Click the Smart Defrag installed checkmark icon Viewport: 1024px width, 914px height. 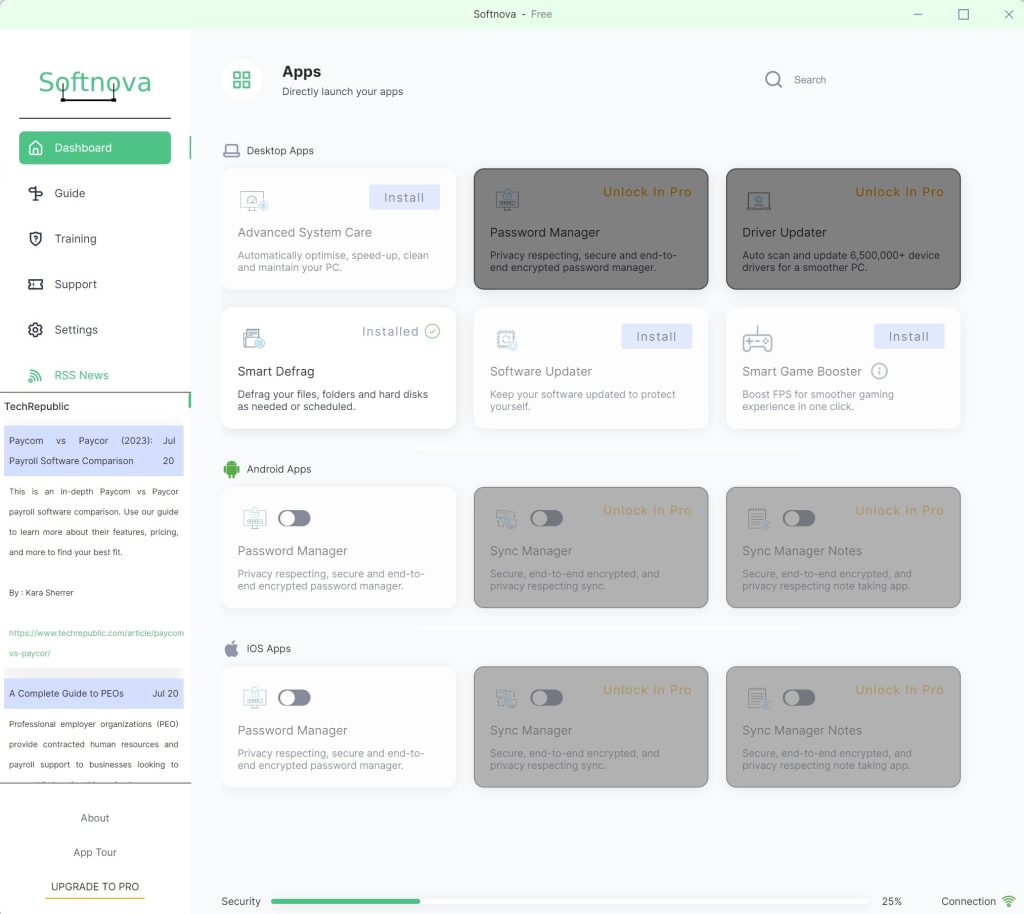click(432, 331)
